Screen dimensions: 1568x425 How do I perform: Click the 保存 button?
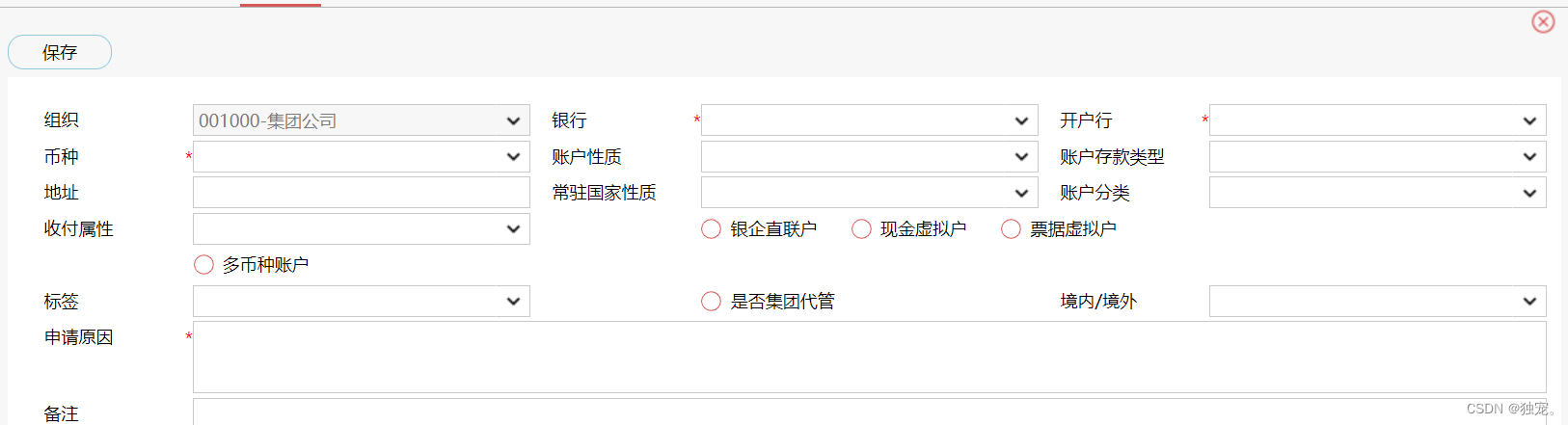[x=60, y=52]
